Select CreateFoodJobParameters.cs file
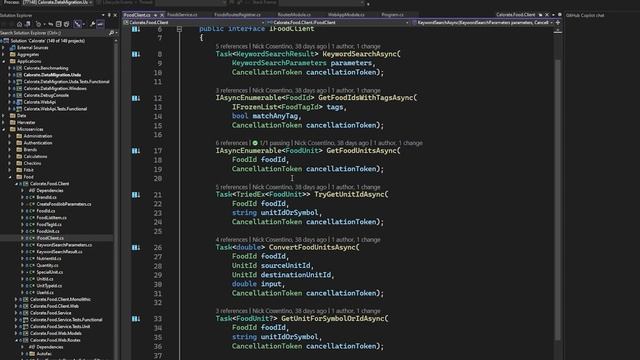640x360 pixels. [64, 204]
